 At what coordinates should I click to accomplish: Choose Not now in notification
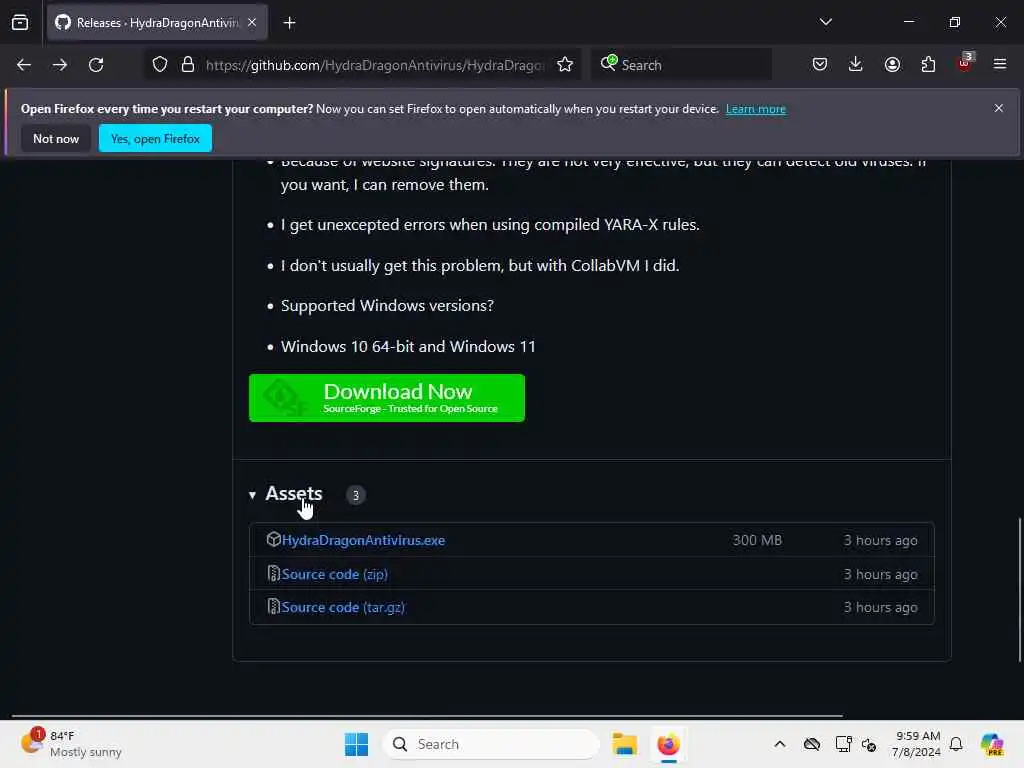[x=56, y=138]
